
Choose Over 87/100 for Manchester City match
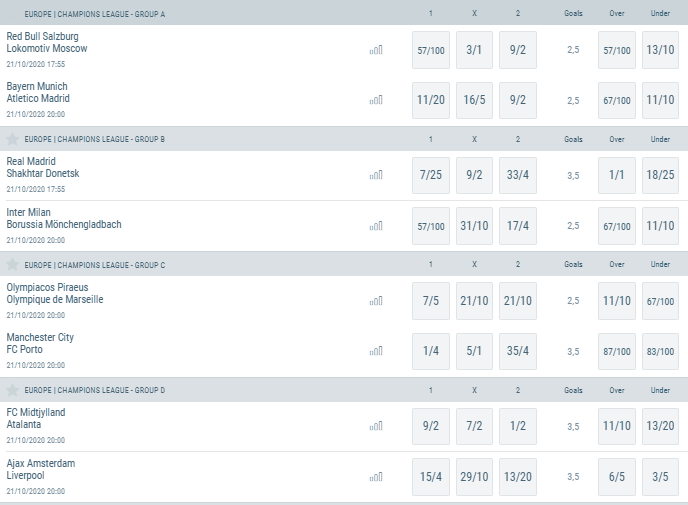(x=616, y=351)
